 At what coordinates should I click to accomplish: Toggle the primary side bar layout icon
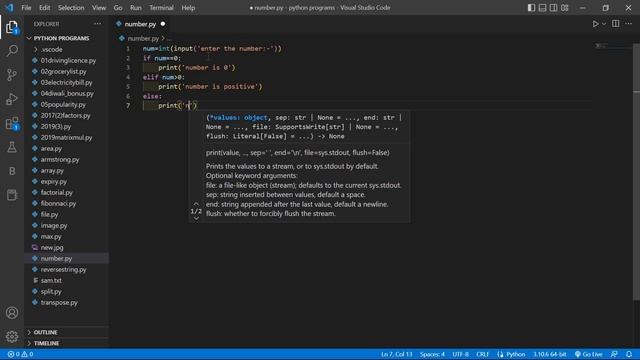tap(531, 8)
